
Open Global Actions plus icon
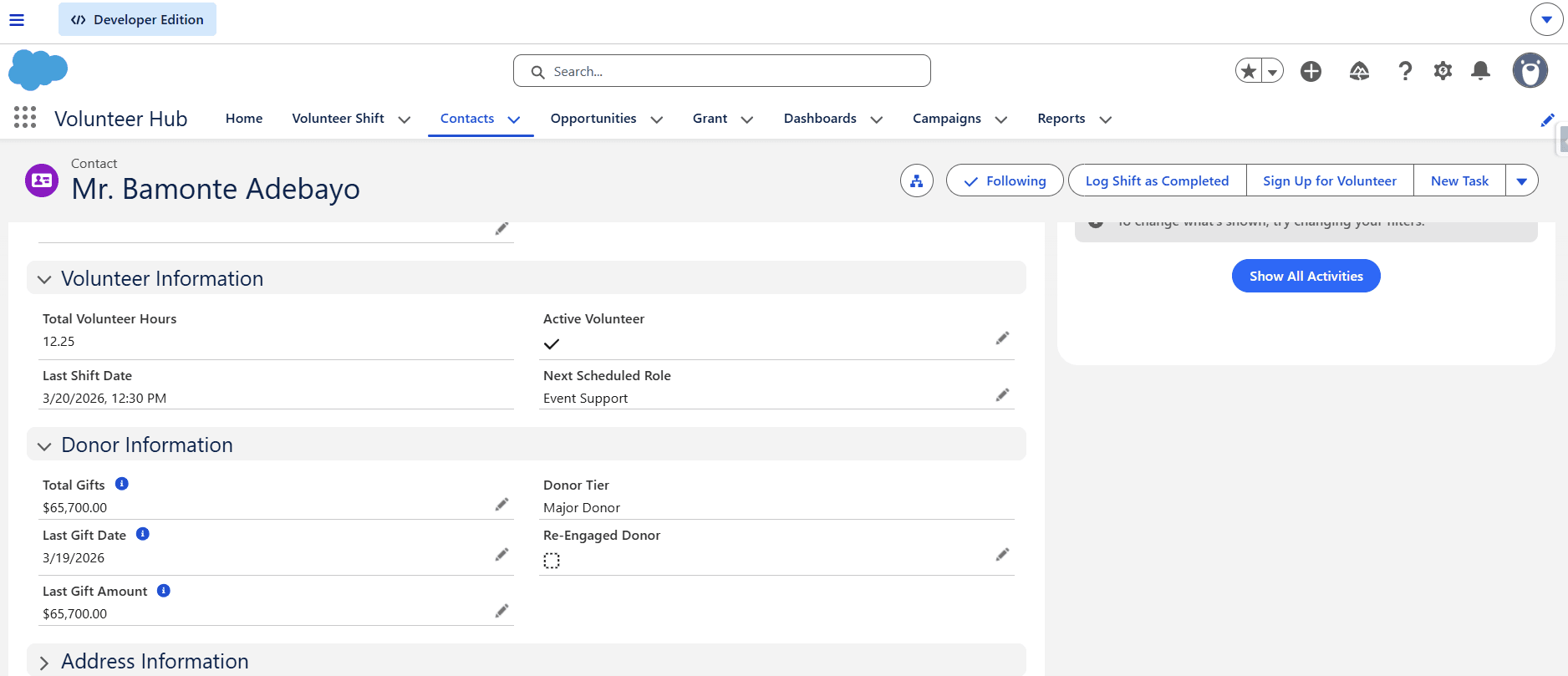point(1311,71)
